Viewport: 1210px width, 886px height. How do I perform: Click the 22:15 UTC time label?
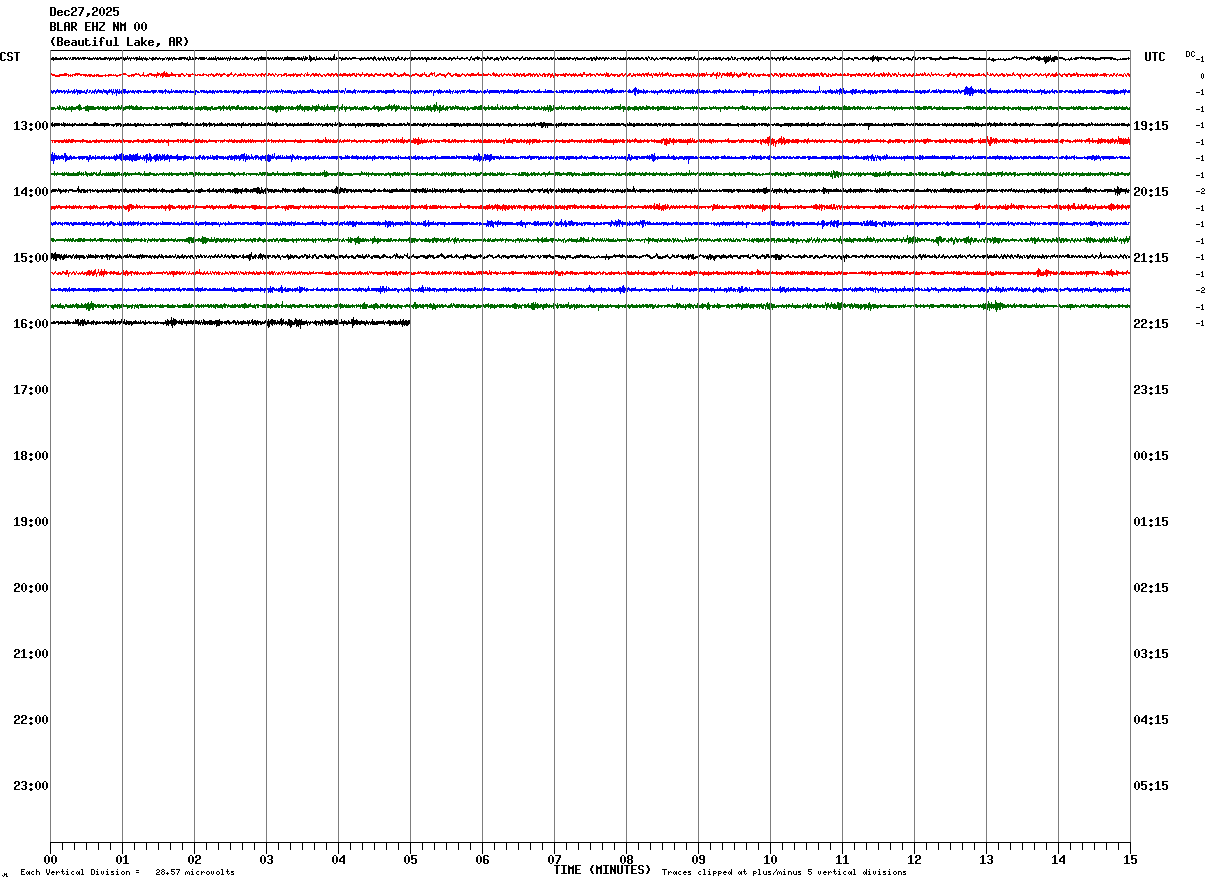tap(1151, 324)
